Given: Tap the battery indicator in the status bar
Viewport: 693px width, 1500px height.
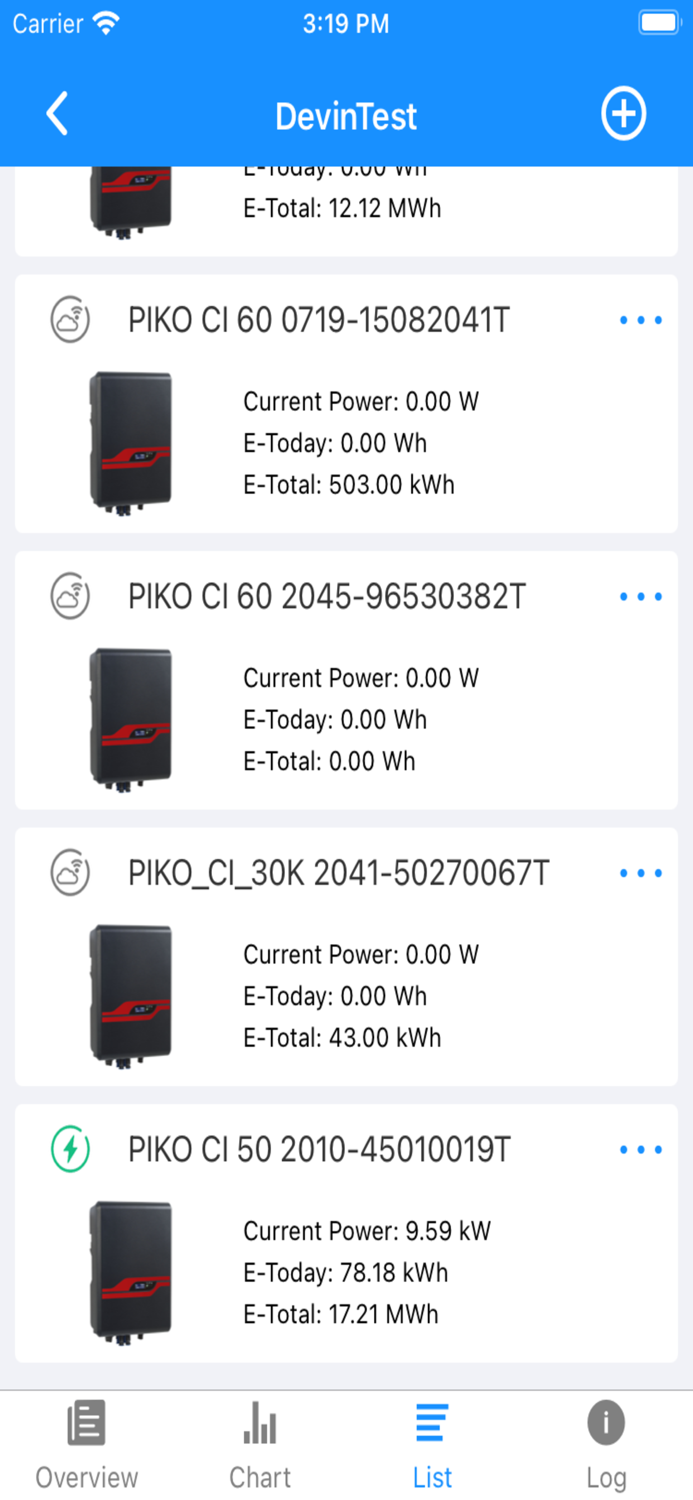Looking at the screenshot, I should coord(657,24).
